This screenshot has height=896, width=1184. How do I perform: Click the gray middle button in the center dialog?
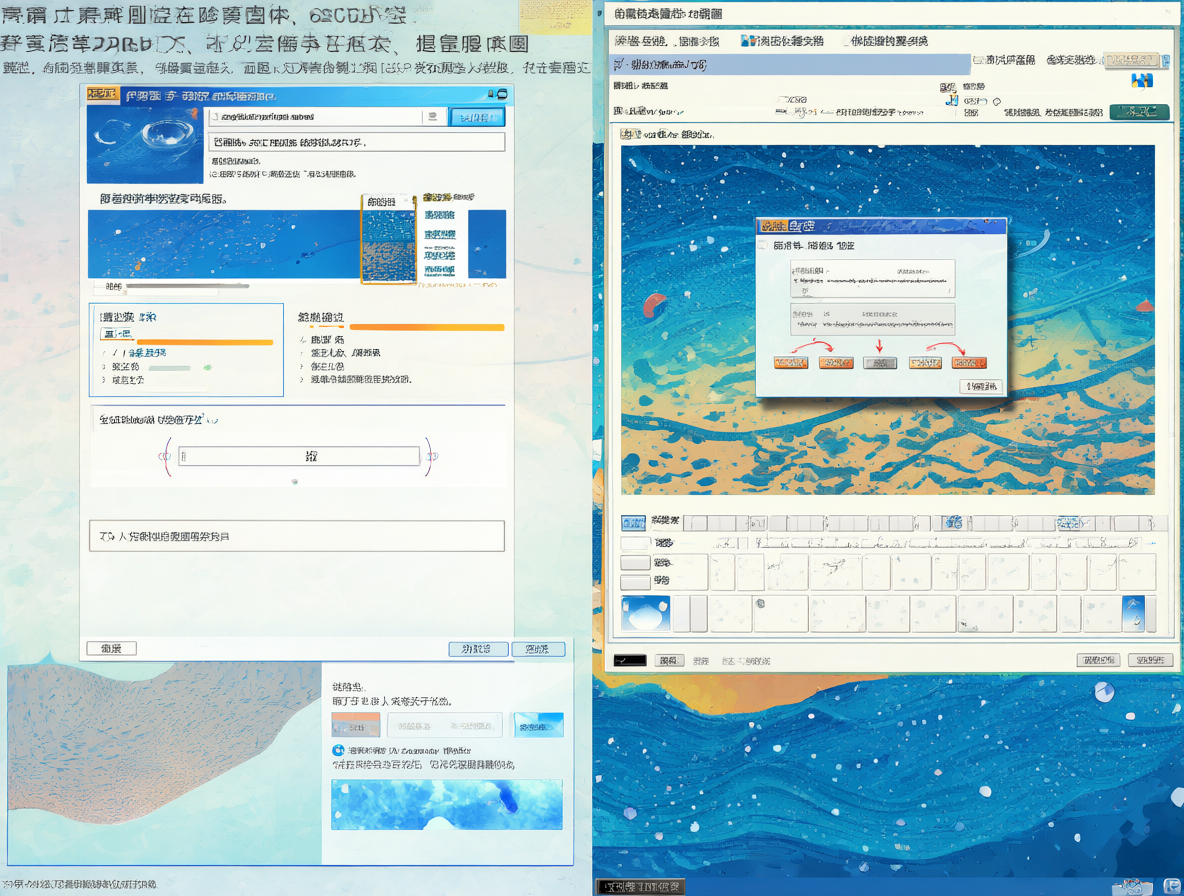[880, 363]
